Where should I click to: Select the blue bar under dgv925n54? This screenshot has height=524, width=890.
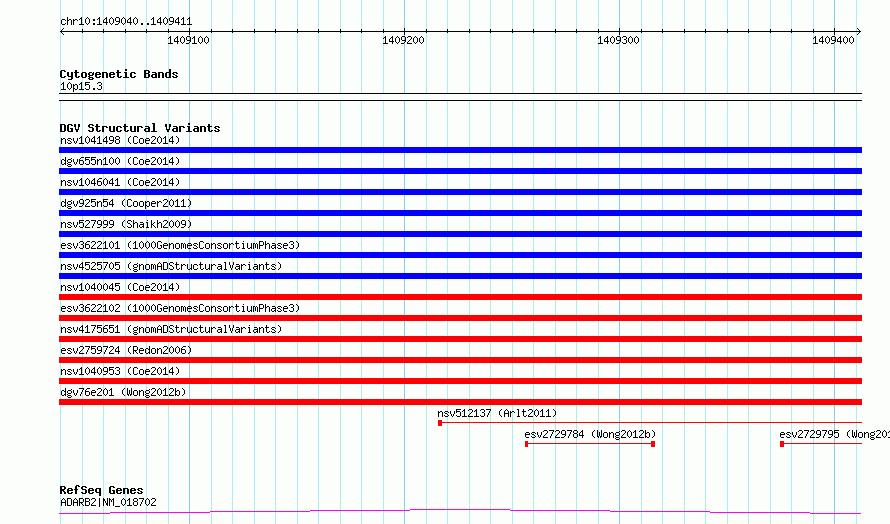click(460, 213)
